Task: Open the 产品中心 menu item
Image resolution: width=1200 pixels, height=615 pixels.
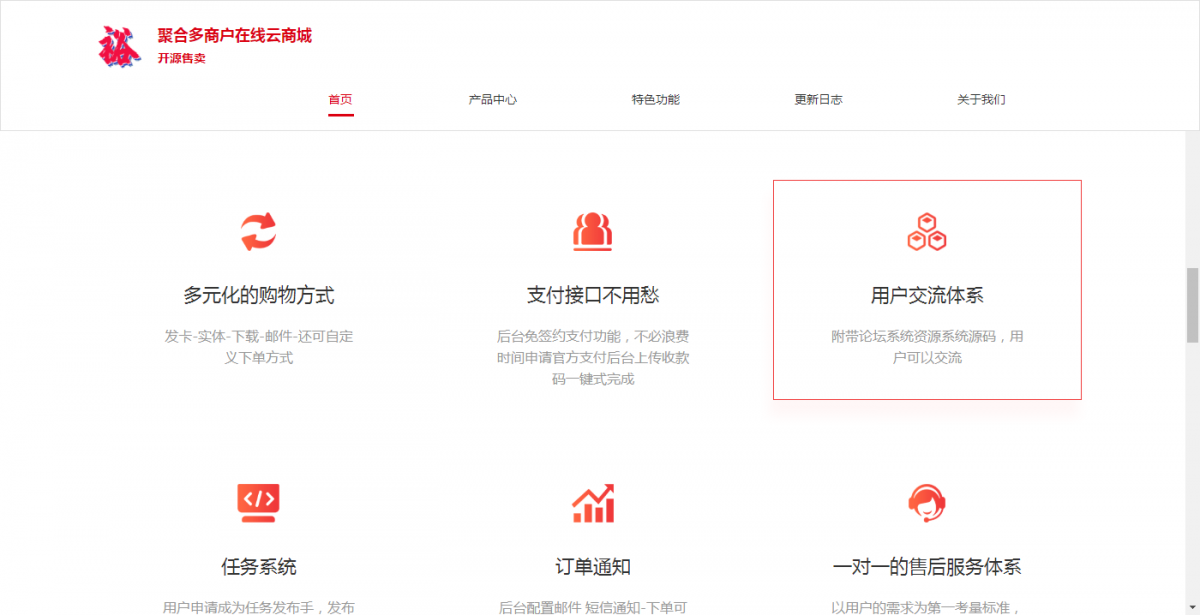Action: click(x=491, y=99)
